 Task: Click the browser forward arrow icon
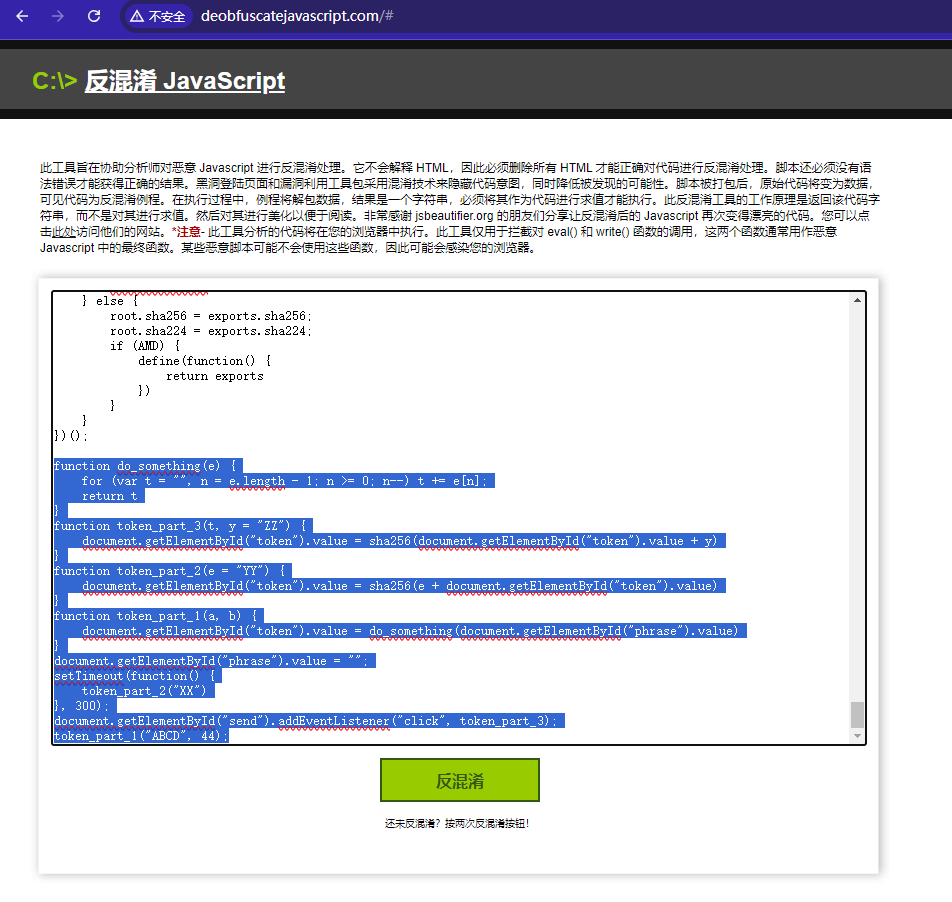(x=57, y=16)
